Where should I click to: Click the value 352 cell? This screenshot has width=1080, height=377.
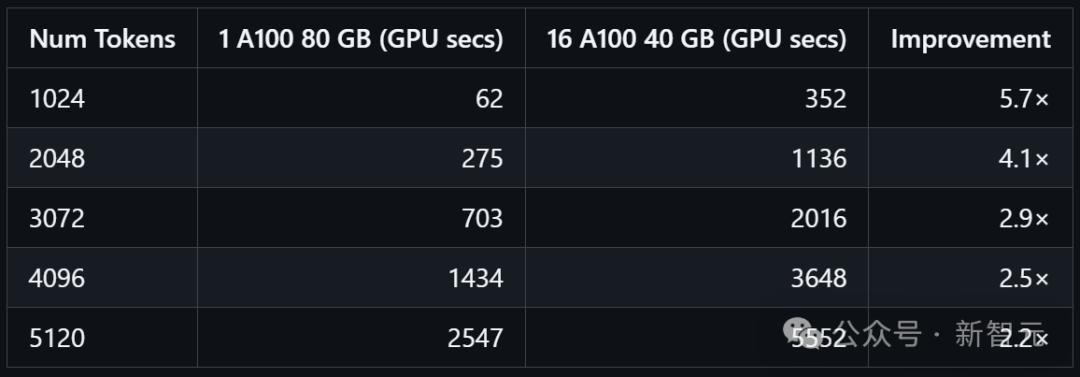696,99
